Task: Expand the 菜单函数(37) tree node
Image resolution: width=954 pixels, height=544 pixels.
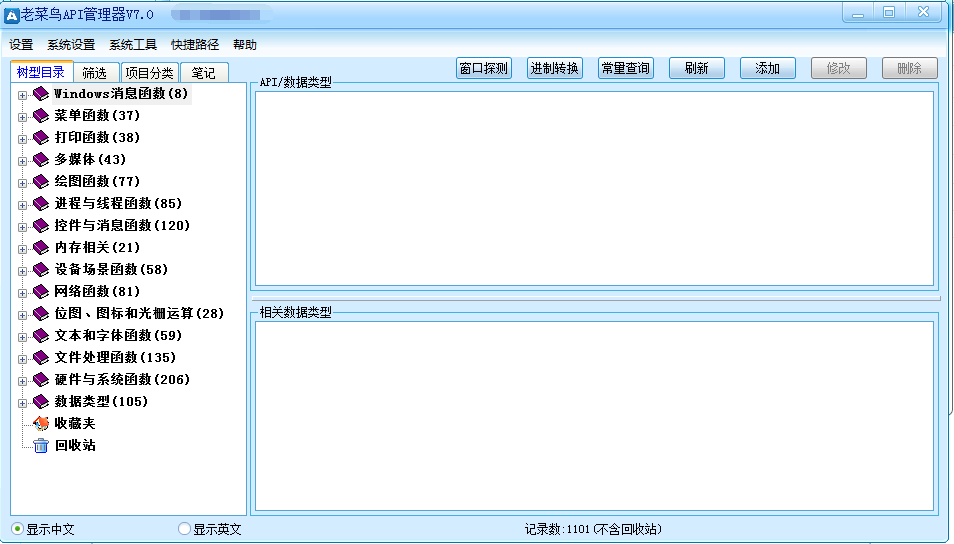Action: (x=23, y=117)
